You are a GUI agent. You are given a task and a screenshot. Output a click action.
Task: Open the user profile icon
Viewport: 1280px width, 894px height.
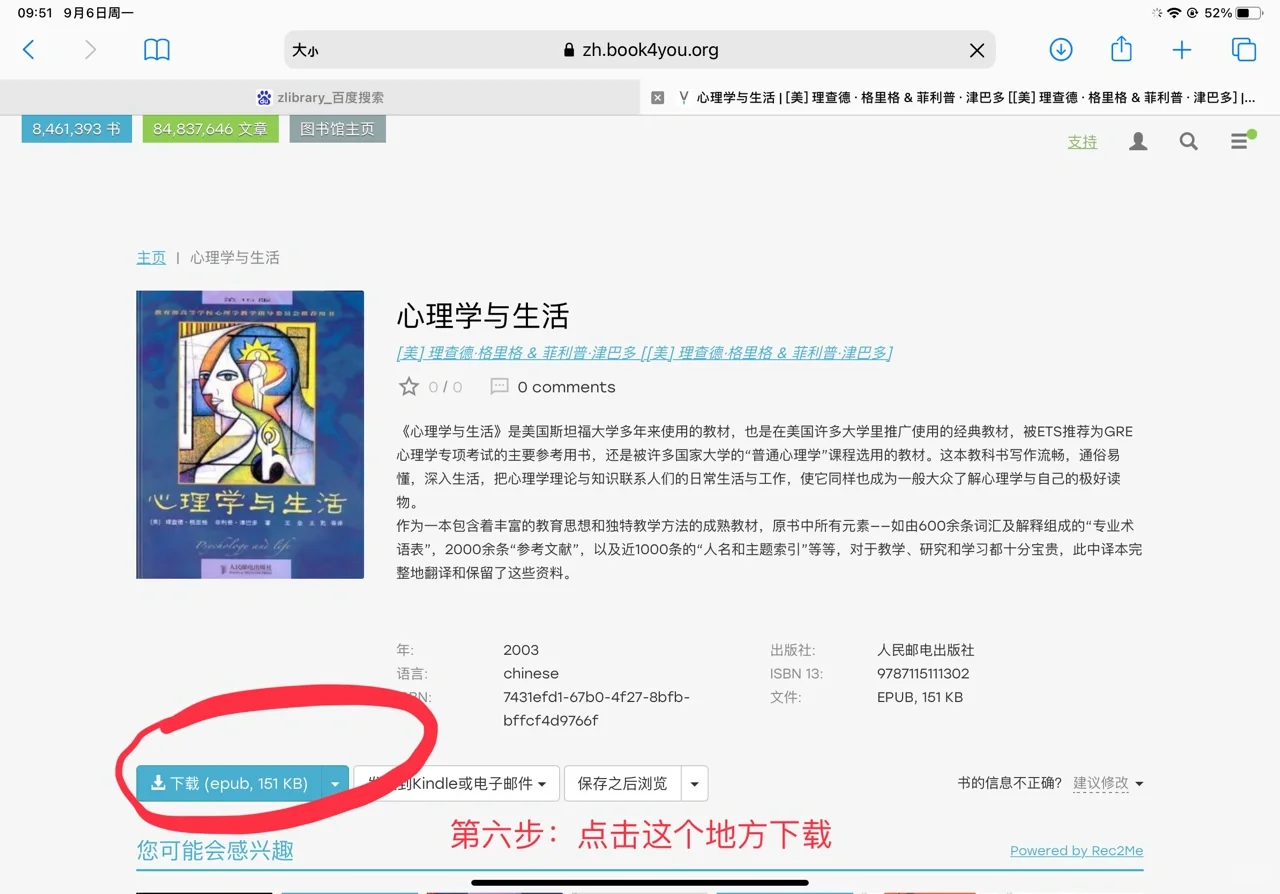pyautogui.click(x=1138, y=142)
